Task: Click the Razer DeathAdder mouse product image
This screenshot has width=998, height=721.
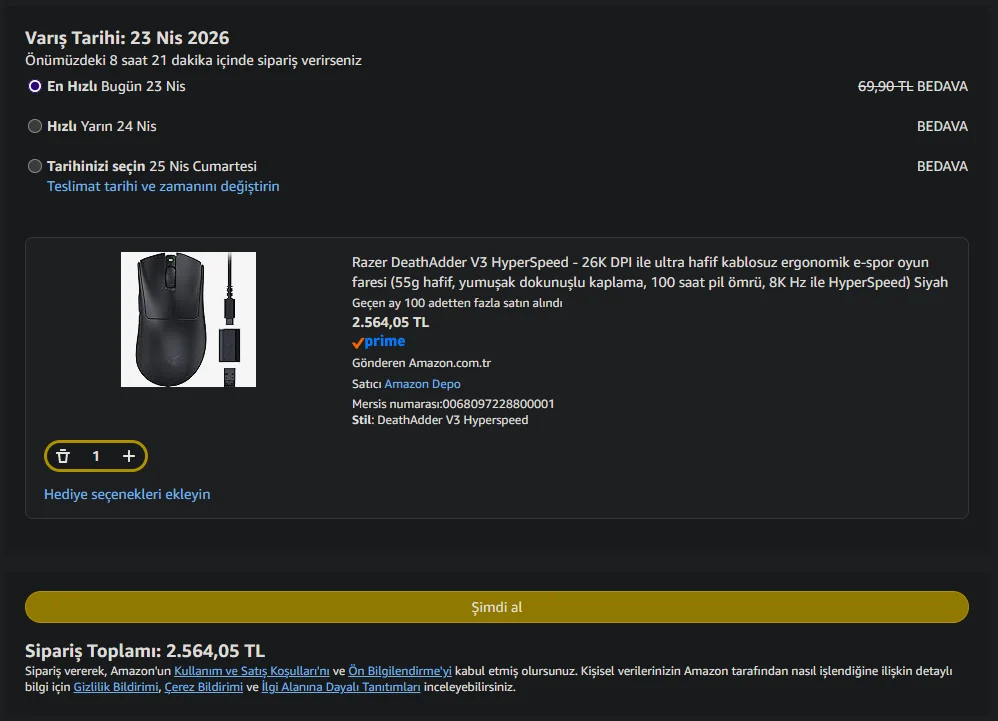Action: pyautogui.click(x=188, y=319)
